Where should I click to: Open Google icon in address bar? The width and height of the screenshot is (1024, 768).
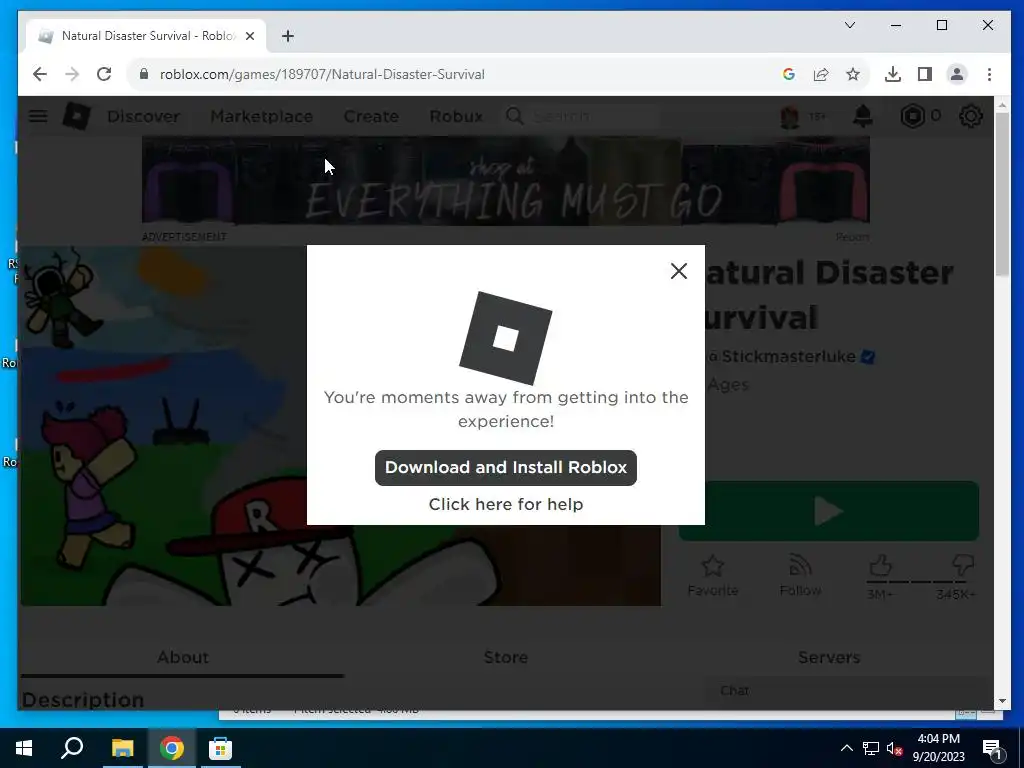click(x=788, y=74)
